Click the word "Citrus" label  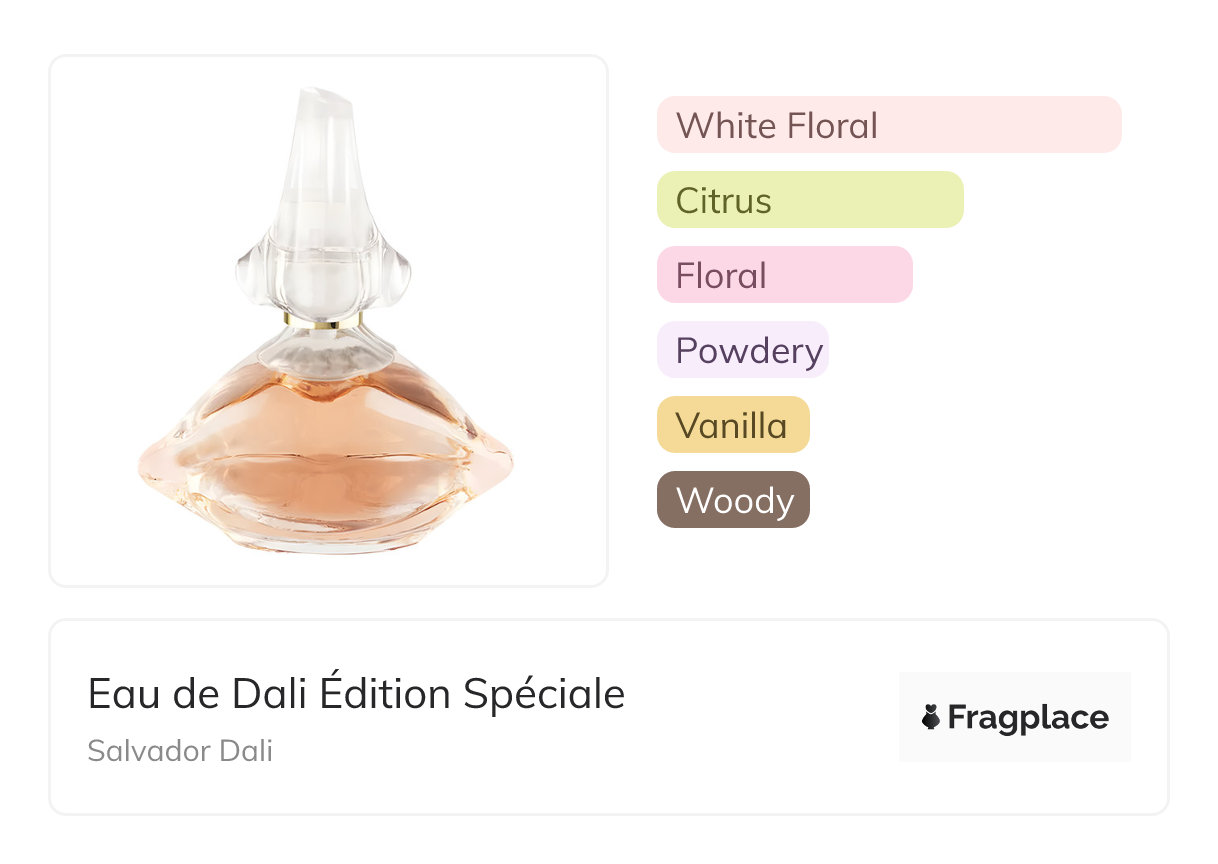coord(723,200)
